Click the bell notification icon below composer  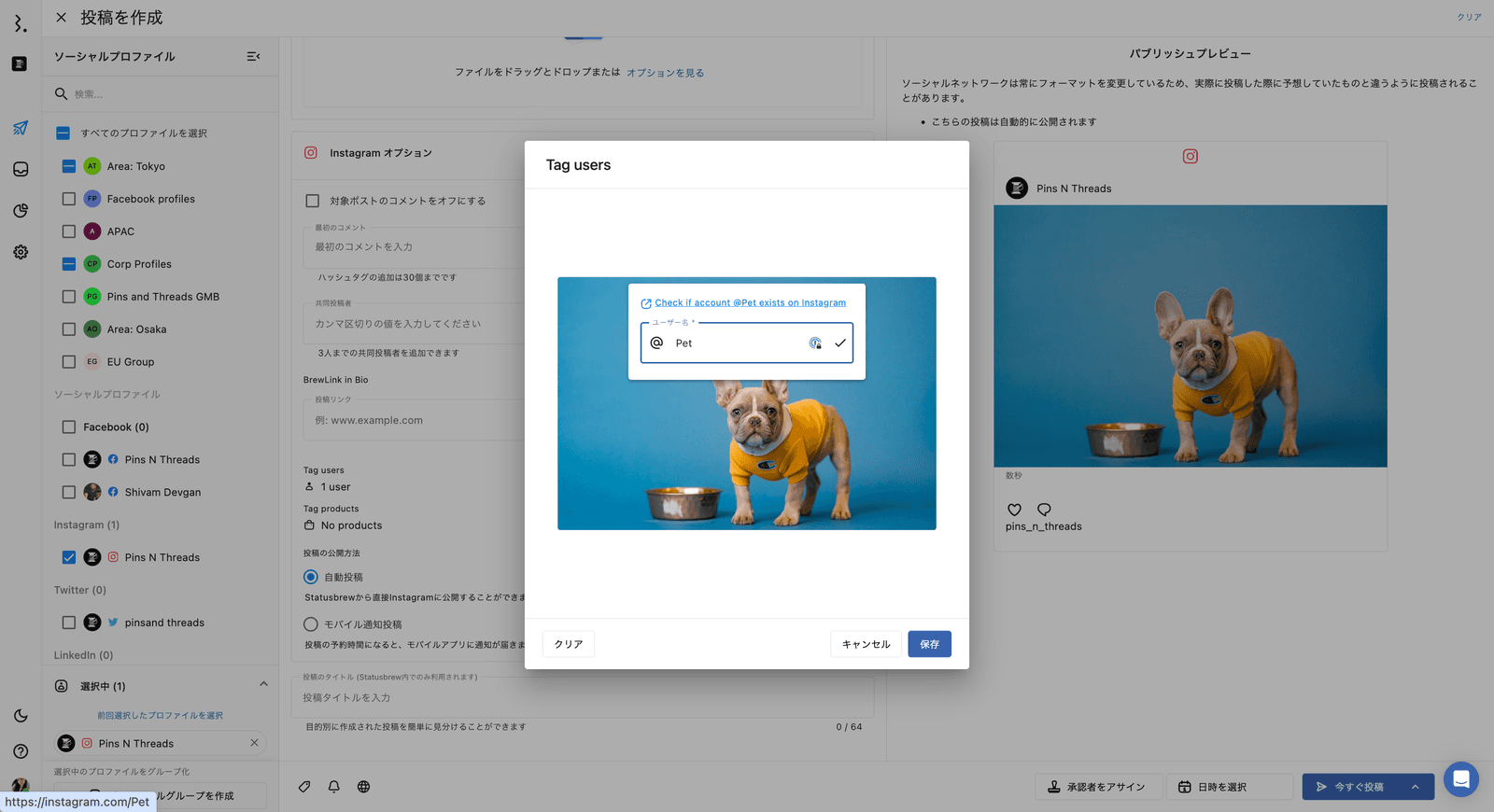pyautogui.click(x=333, y=787)
